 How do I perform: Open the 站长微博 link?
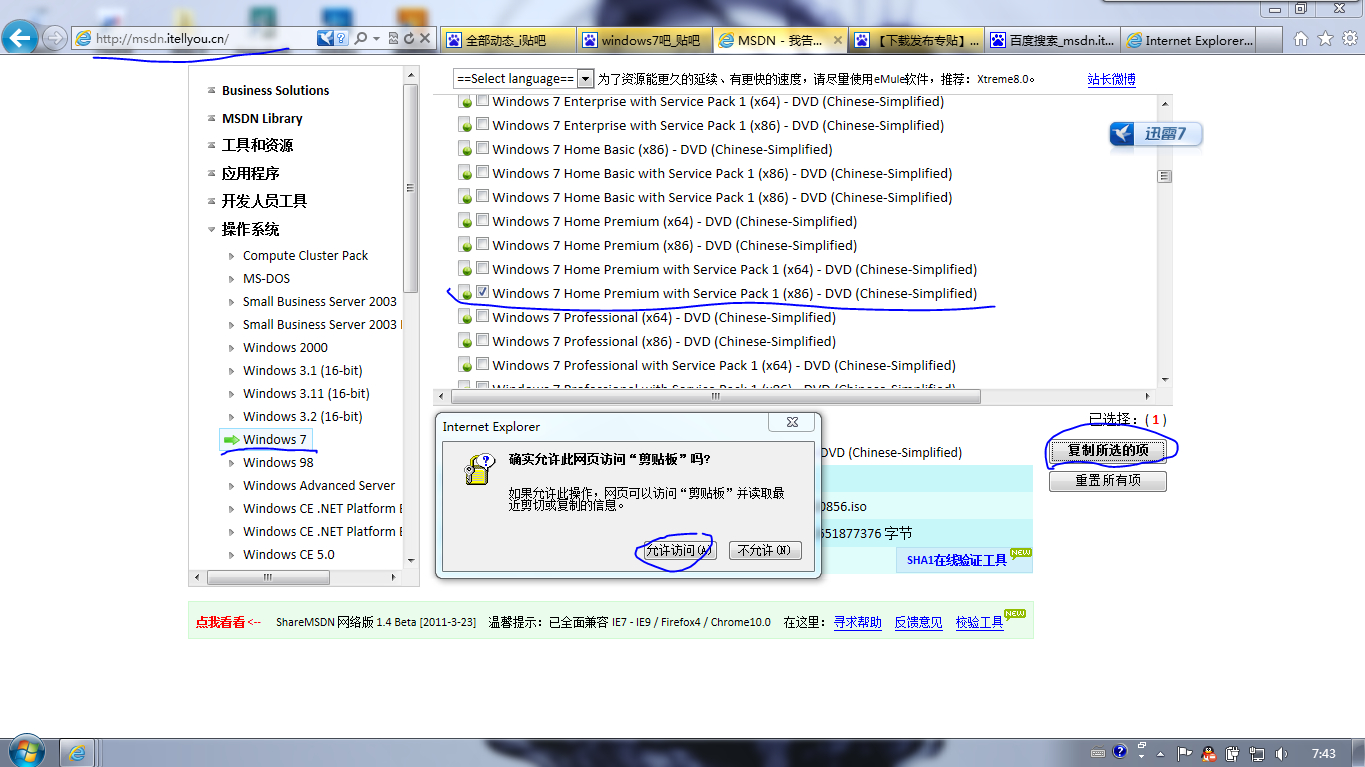pos(1112,79)
